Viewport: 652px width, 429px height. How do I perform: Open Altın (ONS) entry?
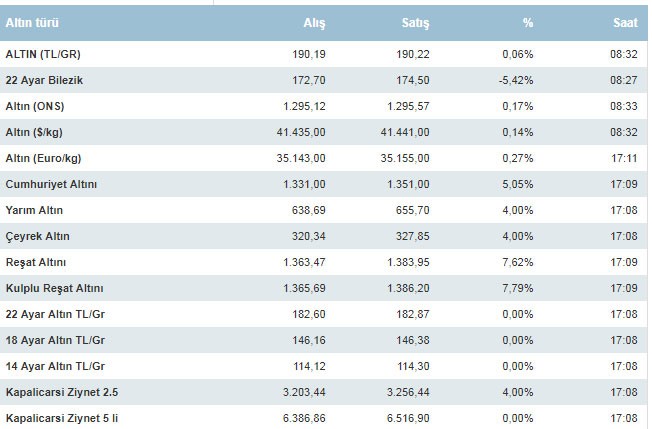(x=36, y=106)
